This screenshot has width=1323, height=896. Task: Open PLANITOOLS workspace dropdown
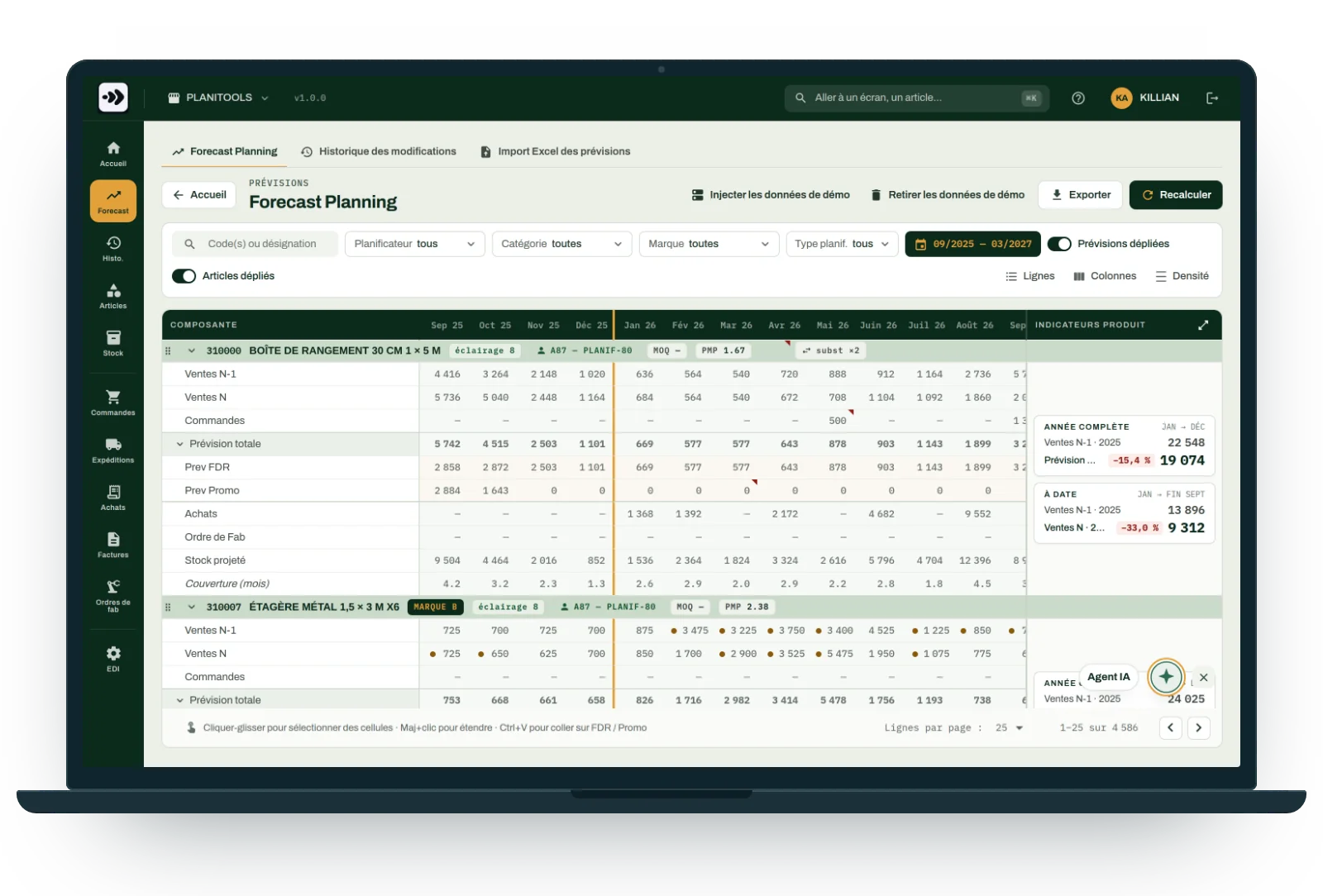click(218, 98)
